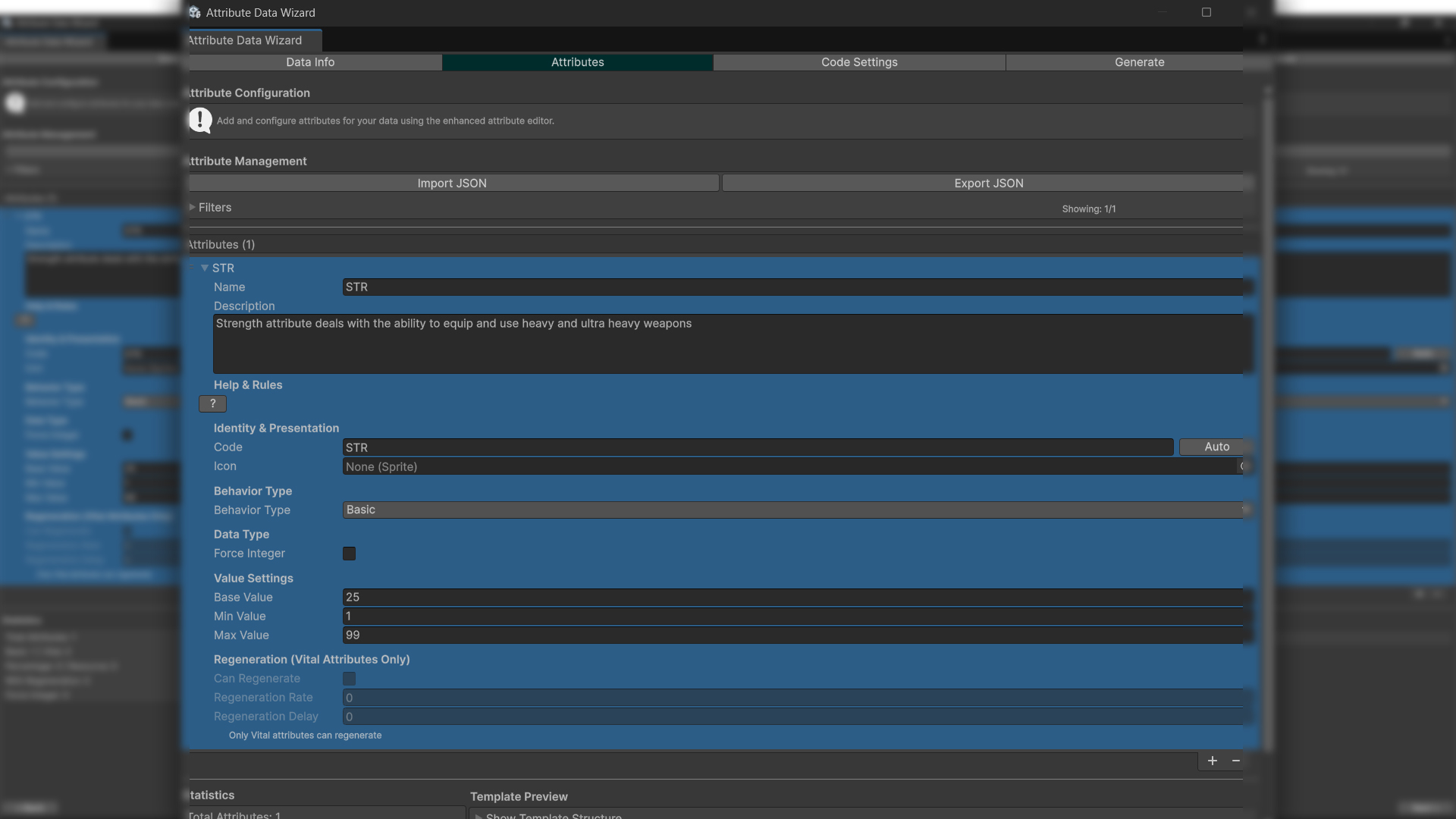Click the question mark help button
The height and width of the screenshot is (819, 1456).
[x=212, y=403]
